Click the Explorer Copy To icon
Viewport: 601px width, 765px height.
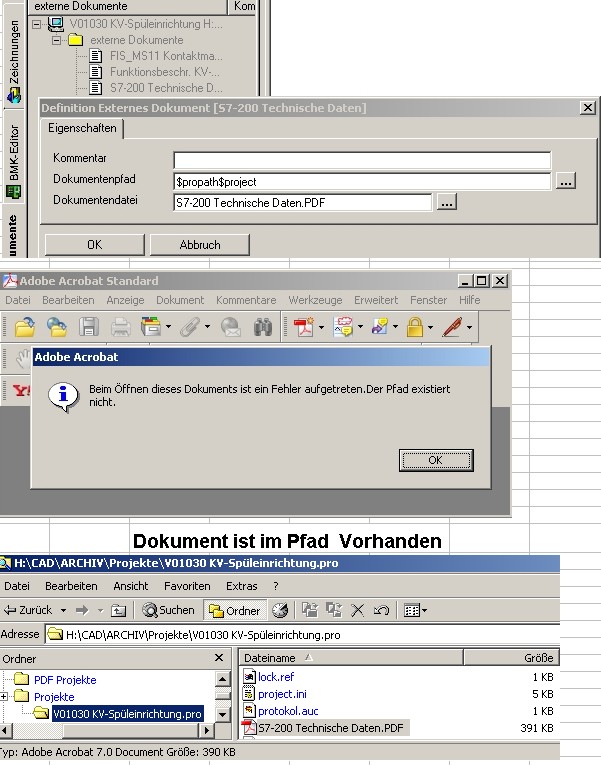coord(334,610)
